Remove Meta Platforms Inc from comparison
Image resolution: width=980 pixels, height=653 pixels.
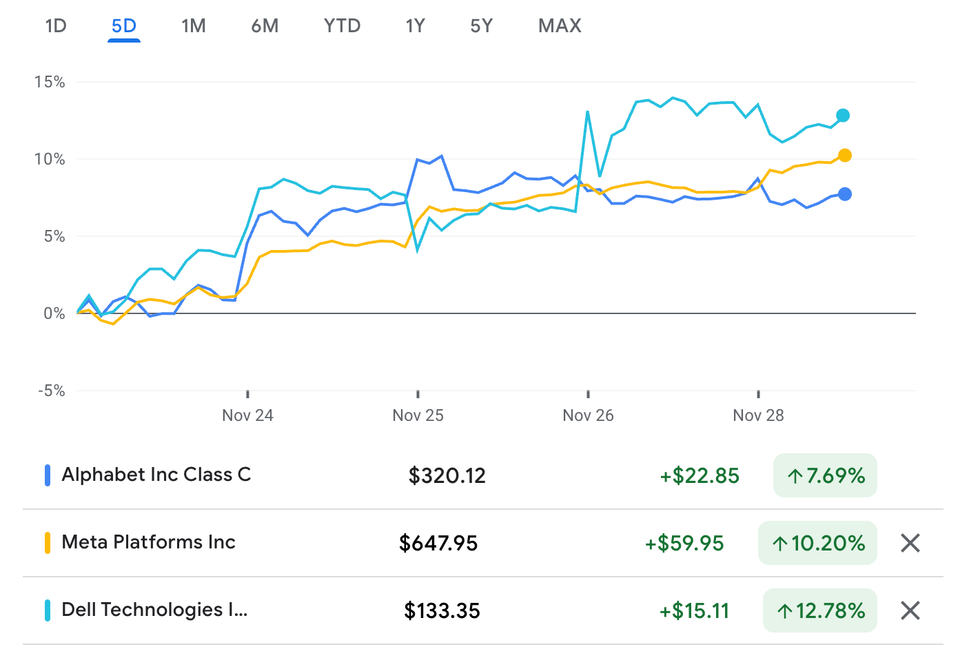point(909,543)
